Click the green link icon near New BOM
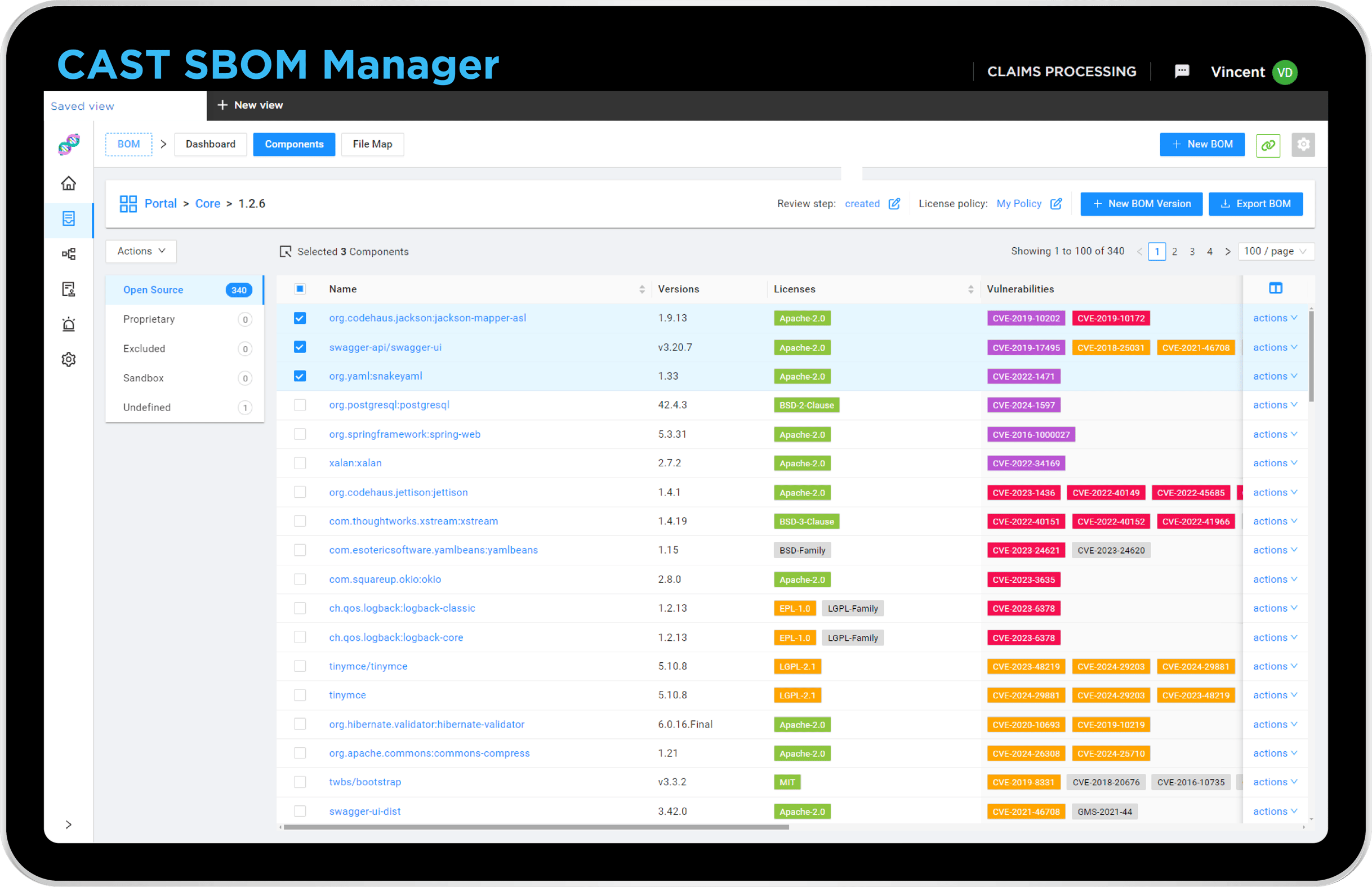This screenshot has height=887, width=1372. (1268, 145)
